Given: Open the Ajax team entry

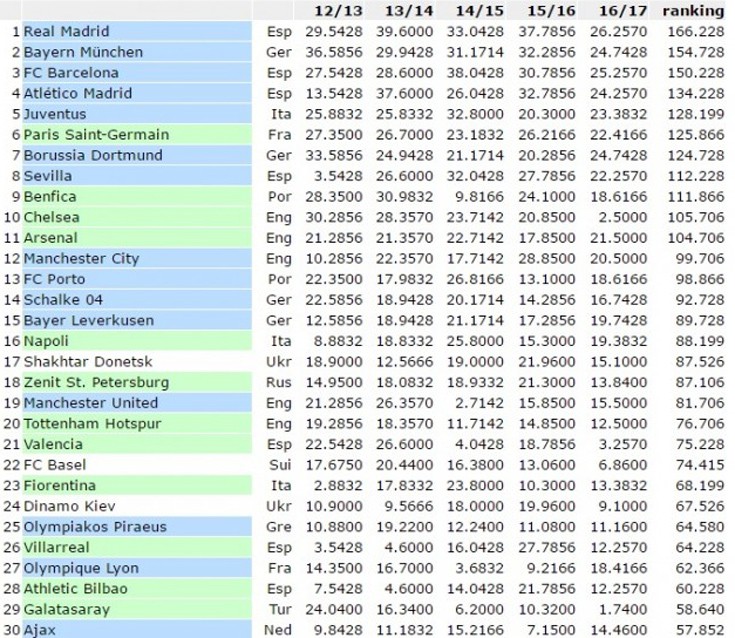Looking at the screenshot, I should click(x=40, y=630).
